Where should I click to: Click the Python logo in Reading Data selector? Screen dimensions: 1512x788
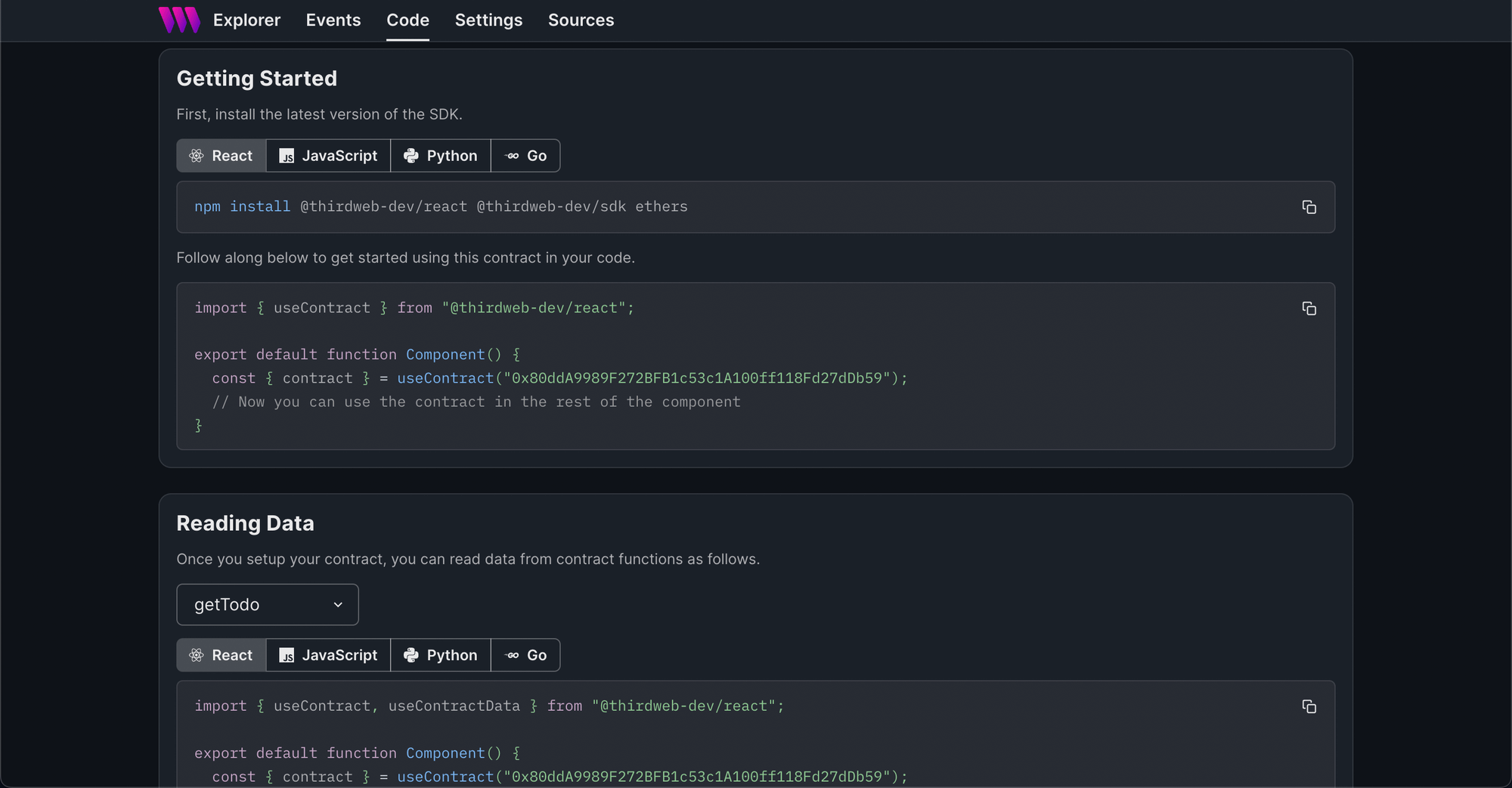click(x=411, y=655)
